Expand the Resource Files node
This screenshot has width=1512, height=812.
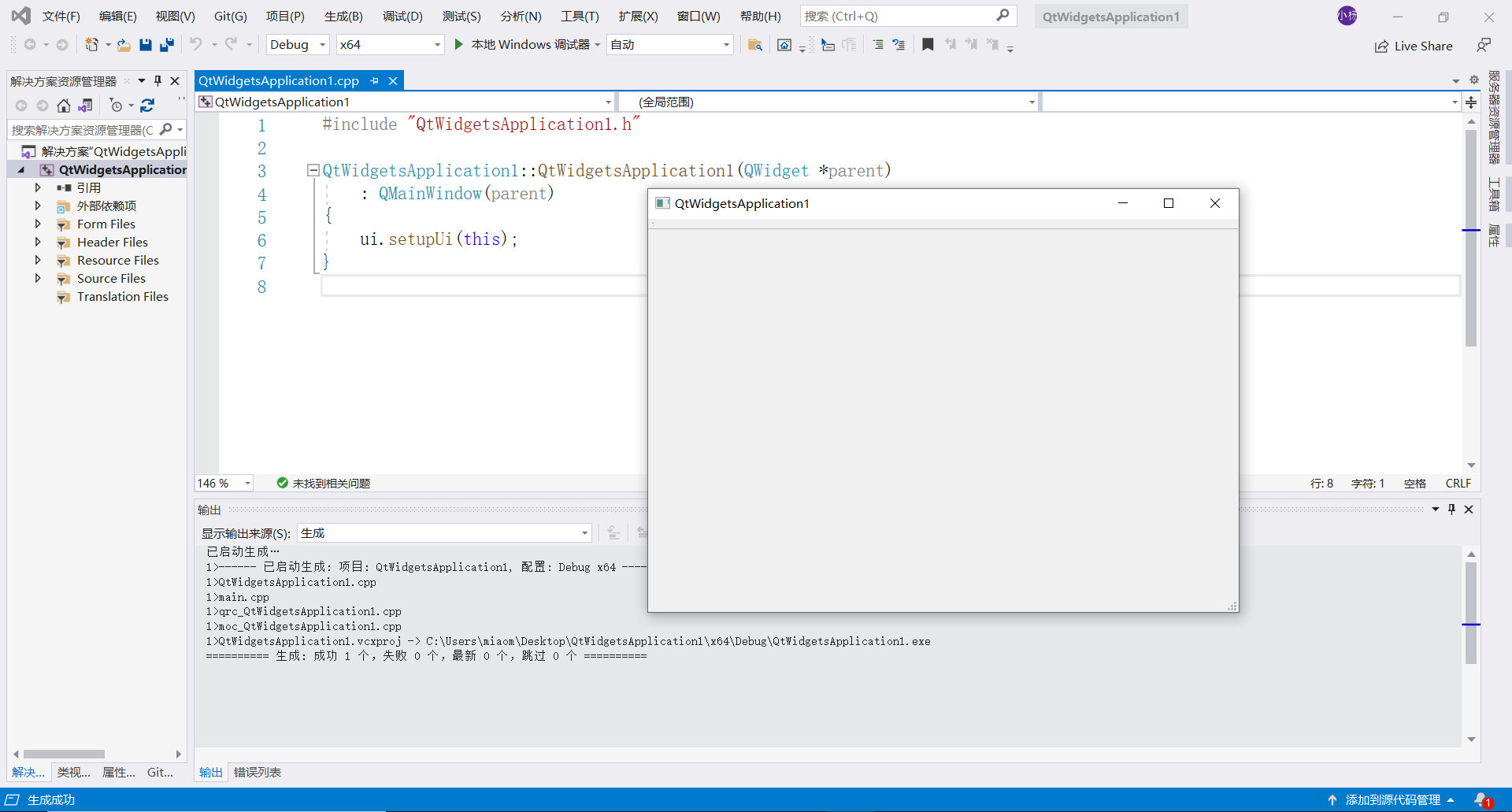pyautogui.click(x=38, y=260)
